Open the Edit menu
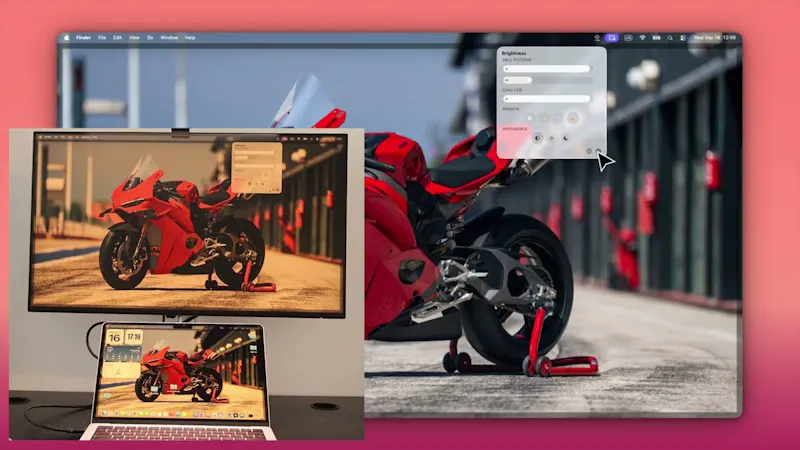This screenshot has height=450, width=800. [x=117, y=38]
